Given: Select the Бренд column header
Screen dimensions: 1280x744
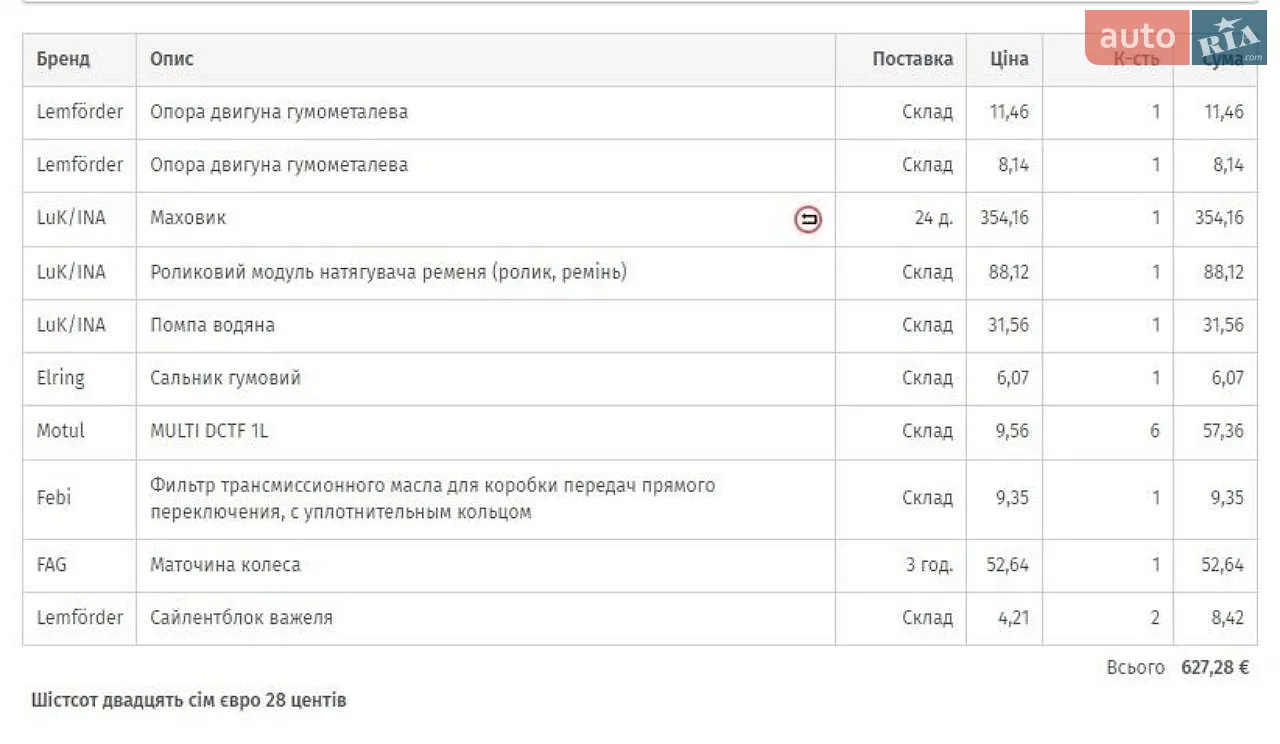Looking at the screenshot, I should pos(63,59).
